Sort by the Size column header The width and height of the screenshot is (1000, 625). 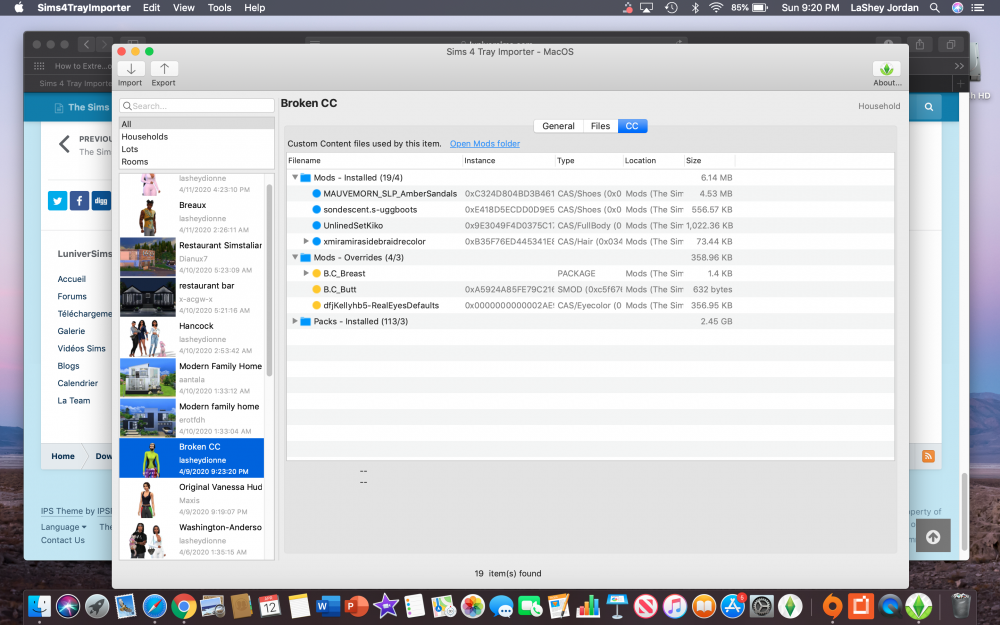(x=709, y=161)
